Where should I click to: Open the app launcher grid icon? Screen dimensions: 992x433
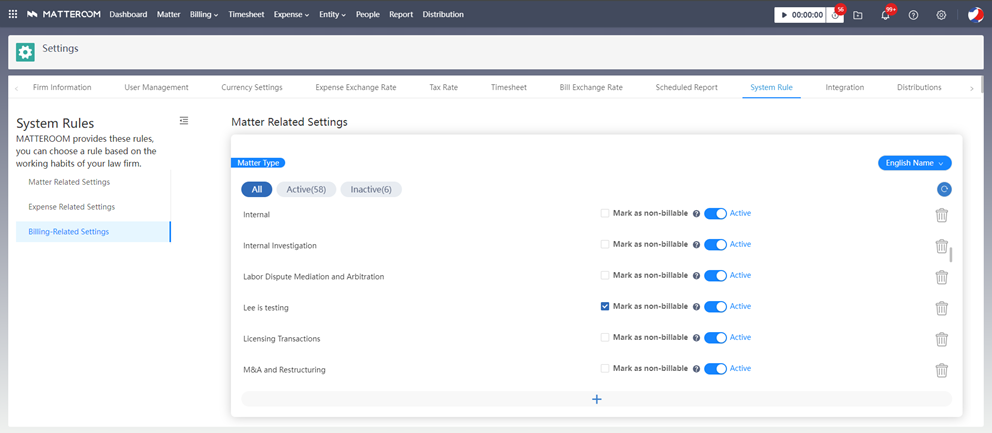13,15
